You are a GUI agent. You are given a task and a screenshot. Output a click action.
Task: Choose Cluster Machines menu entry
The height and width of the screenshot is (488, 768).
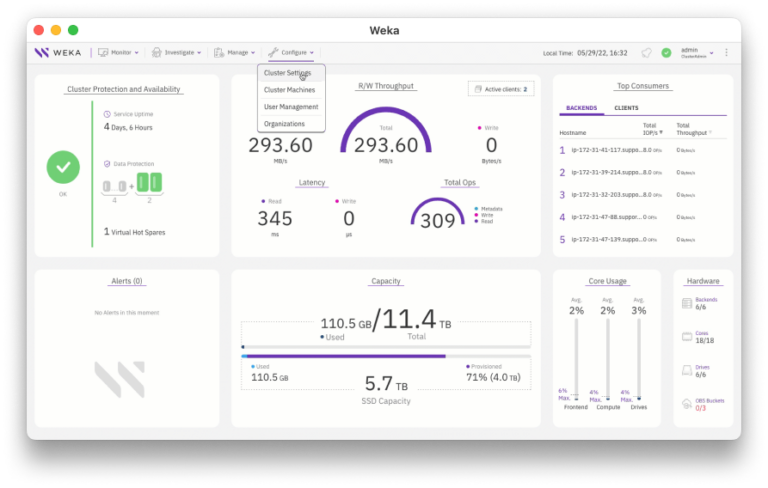291,90
